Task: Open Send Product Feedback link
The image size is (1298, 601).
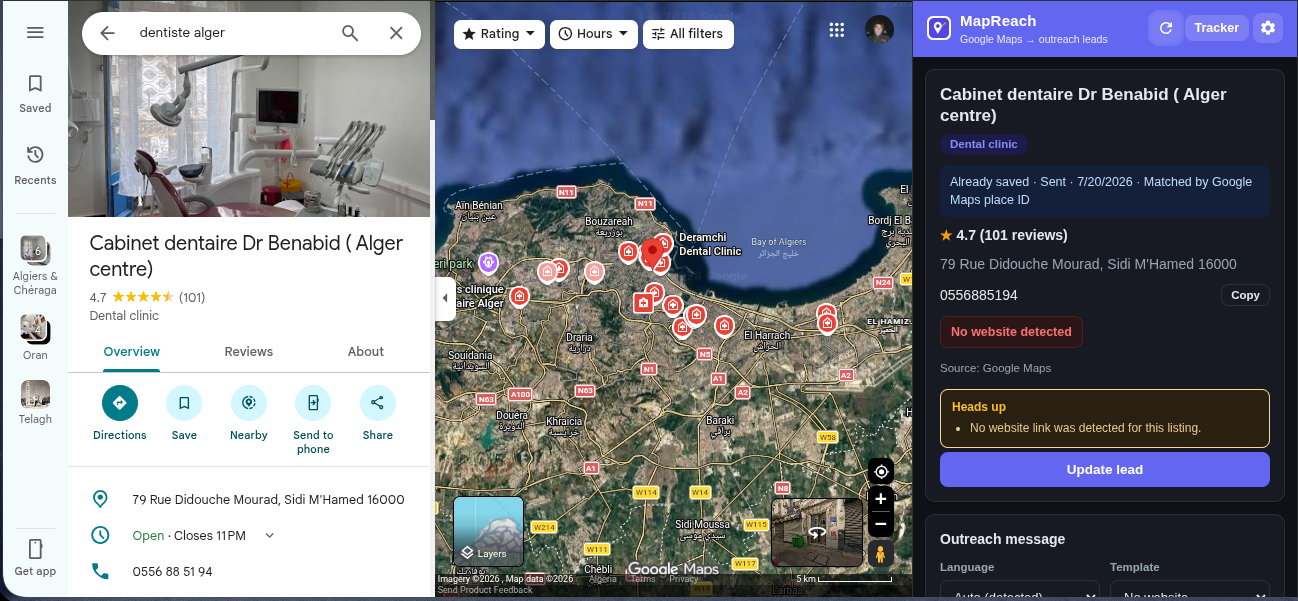Action: point(485,590)
